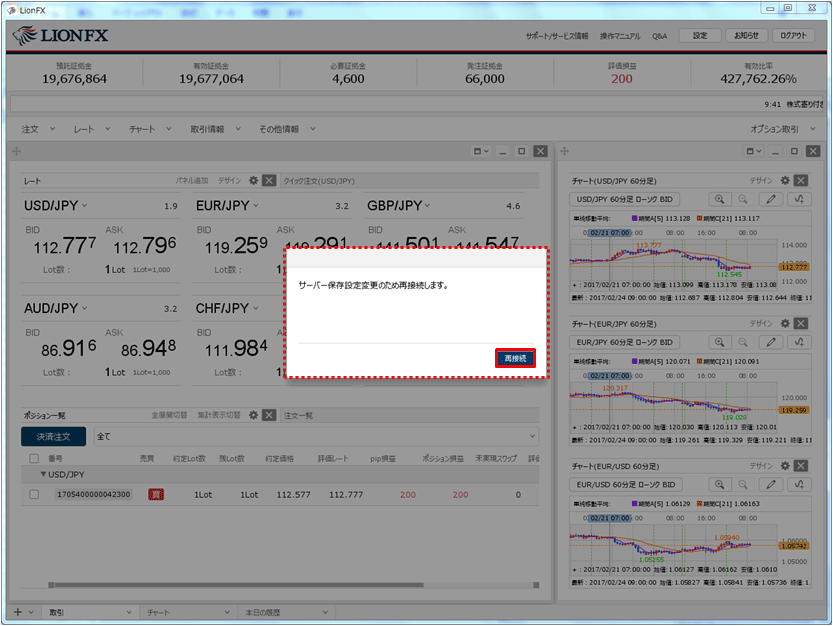Image resolution: width=833 pixels, height=626 pixels.
Task: Zoom in on EUR/JPY chart
Action: click(x=719, y=342)
